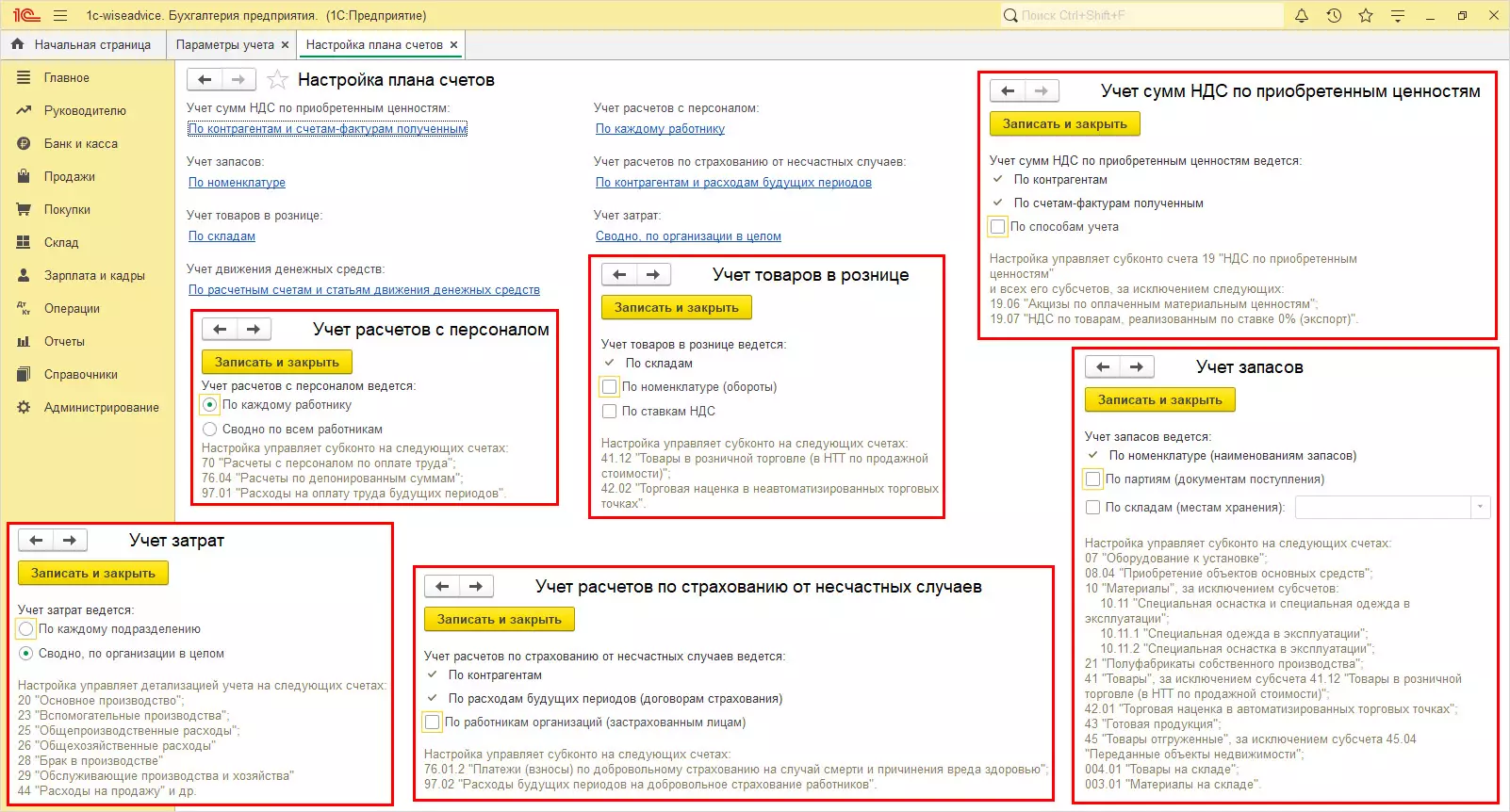Close the Параметры учета tab
This screenshot has width=1510, height=812.
(x=285, y=44)
